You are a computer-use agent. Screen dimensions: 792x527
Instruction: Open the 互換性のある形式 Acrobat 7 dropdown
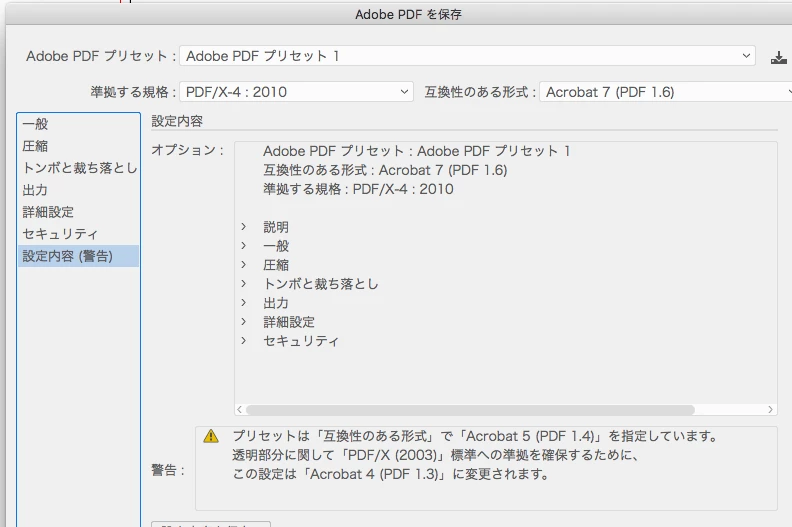coord(666,92)
